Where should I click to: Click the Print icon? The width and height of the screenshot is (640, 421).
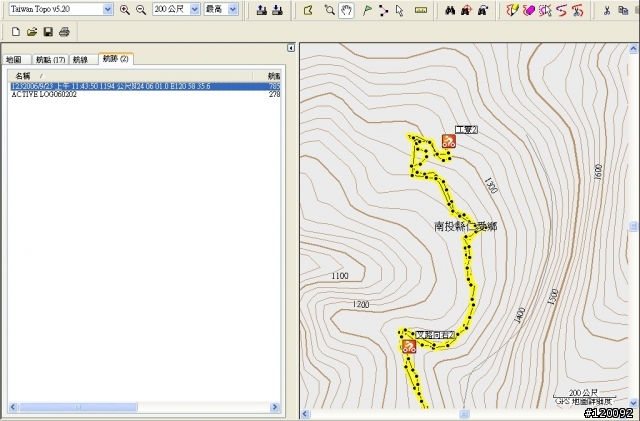tap(64, 32)
